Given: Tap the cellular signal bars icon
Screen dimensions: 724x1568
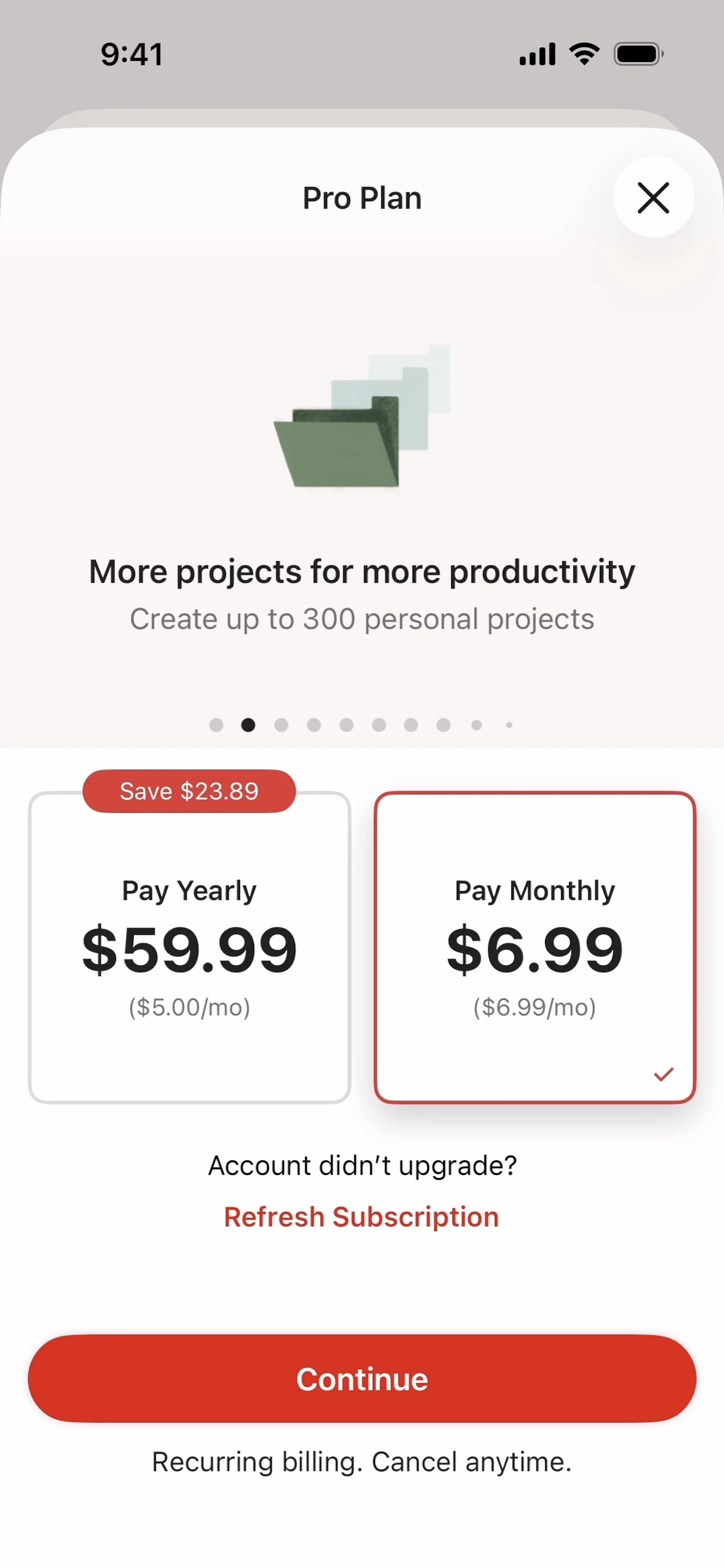Looking at the screenshot, I should [x=537, y=54].
